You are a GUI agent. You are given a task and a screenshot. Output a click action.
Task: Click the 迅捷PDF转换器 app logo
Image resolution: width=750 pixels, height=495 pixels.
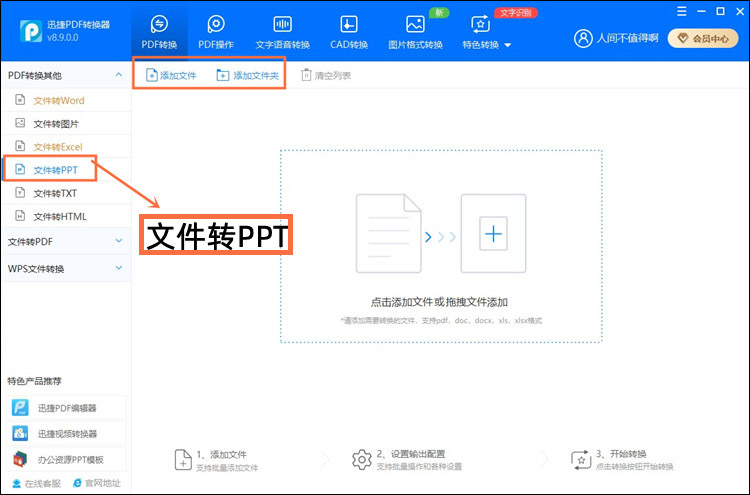(x=31, y=31)
